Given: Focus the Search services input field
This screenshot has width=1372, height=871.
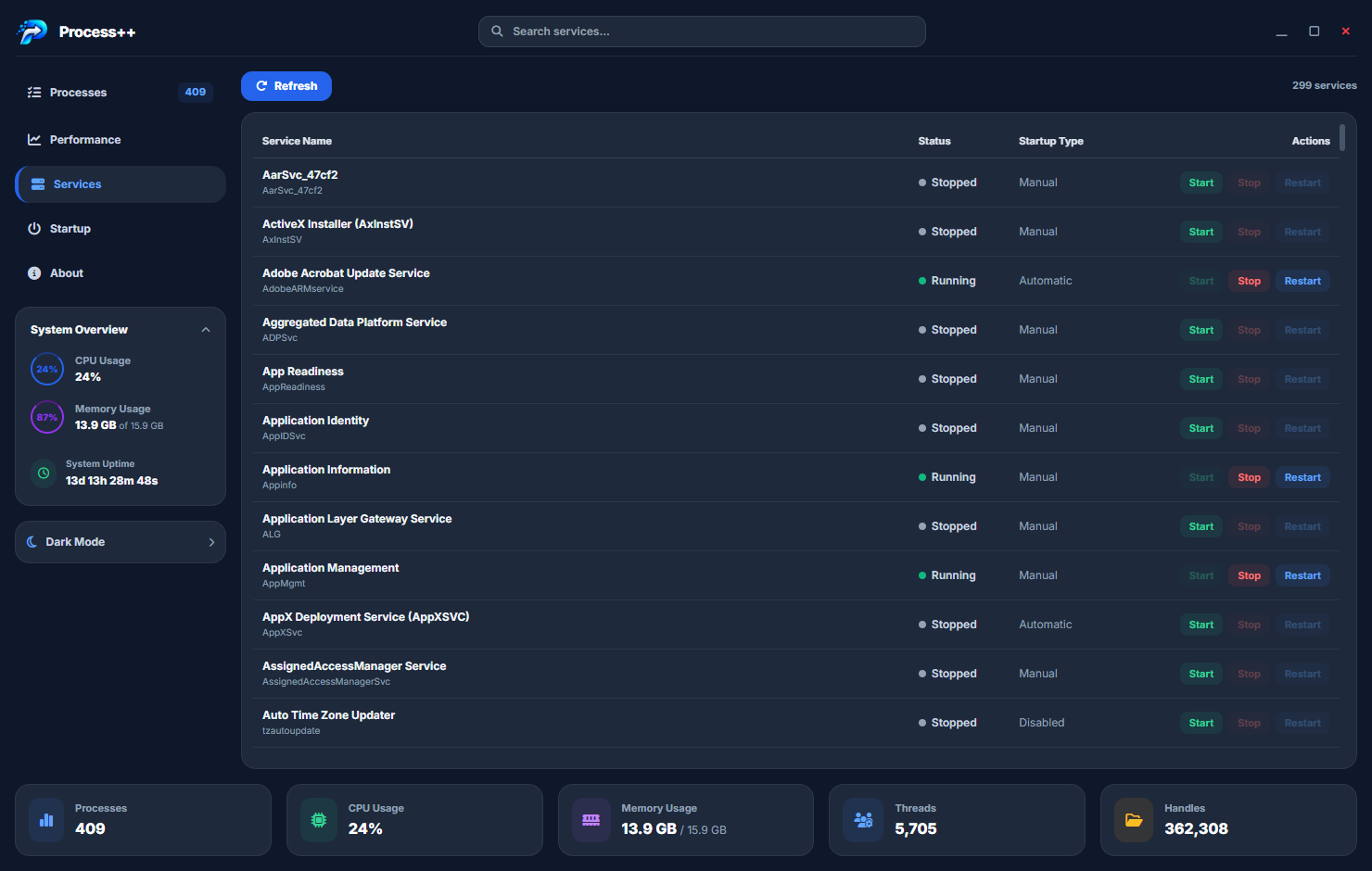Looking at the screenshot, I should pyautogui.click(x=702, y=32).
